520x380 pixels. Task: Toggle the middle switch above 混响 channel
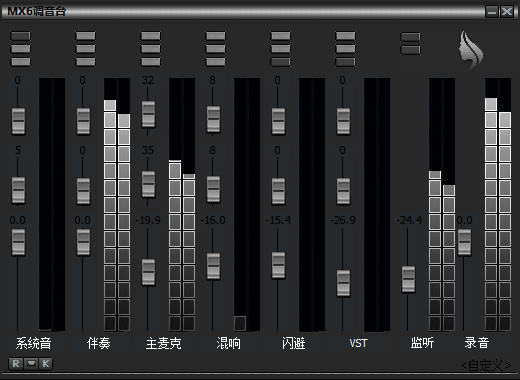215,49
